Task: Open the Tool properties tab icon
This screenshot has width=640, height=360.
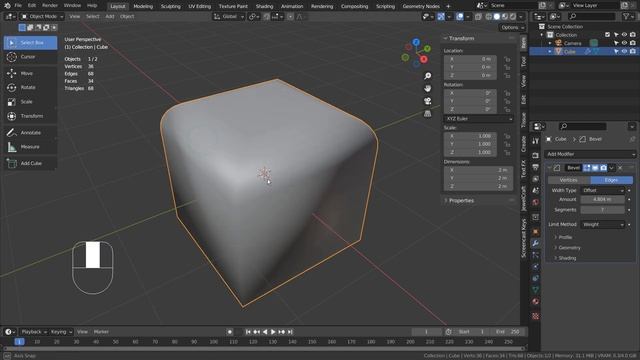Action: [x=536, y=141]
